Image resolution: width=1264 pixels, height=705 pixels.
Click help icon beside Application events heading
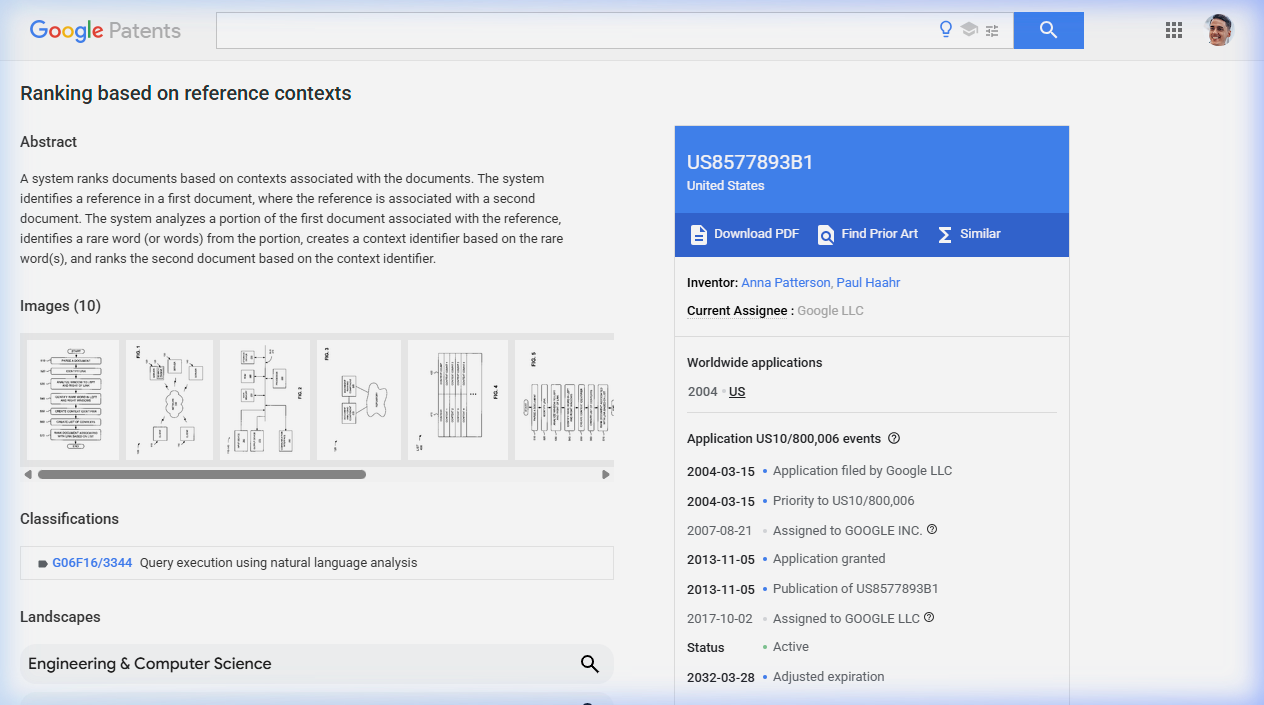click(894, 438)
